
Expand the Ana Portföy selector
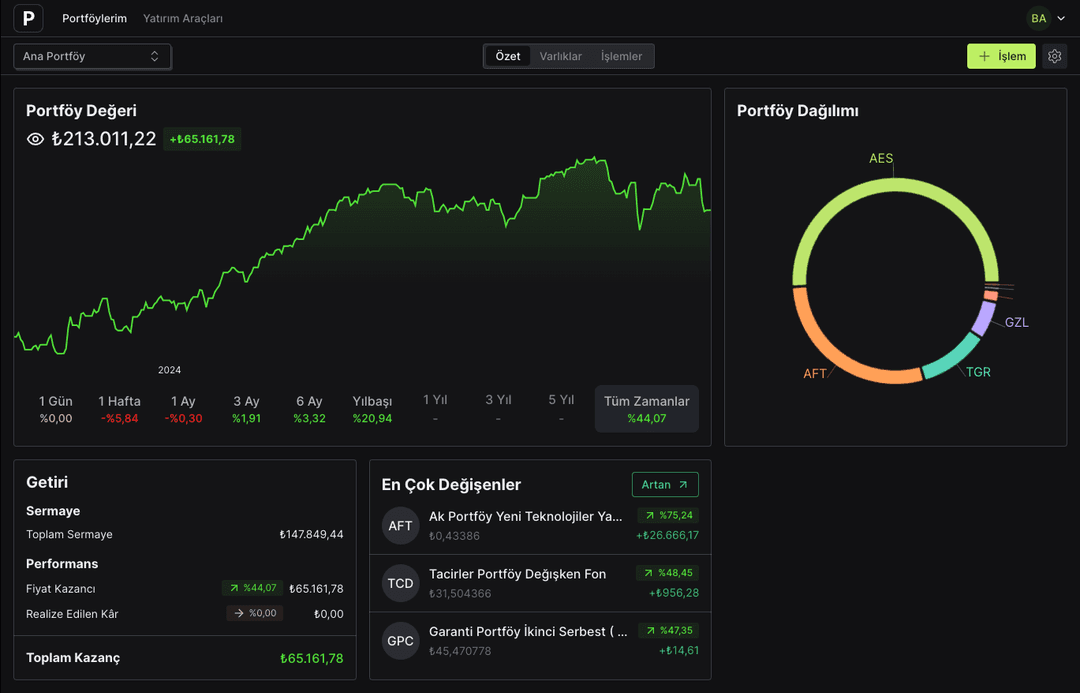(x=92, y=56)
